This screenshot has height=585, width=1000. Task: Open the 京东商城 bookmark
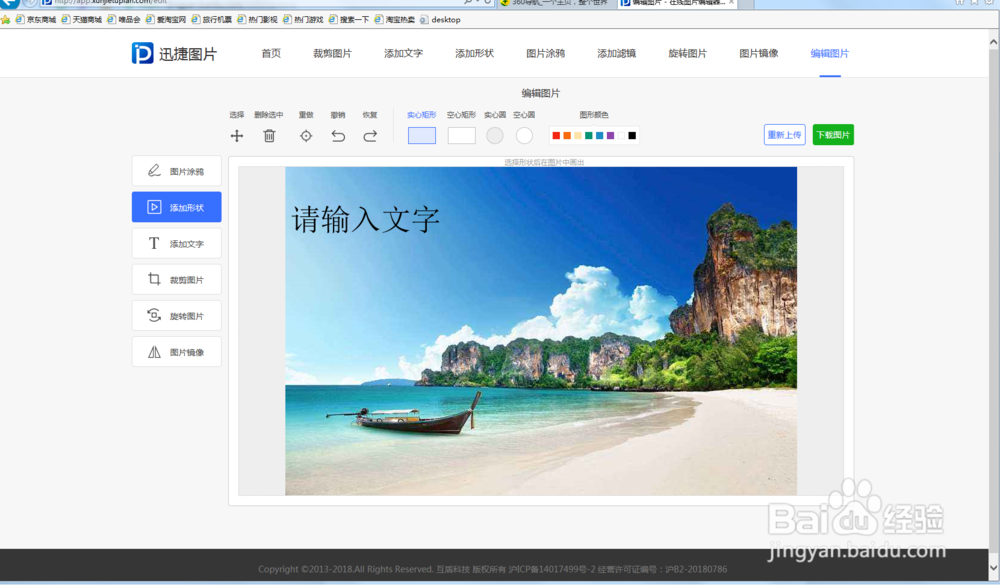(36, 20)
